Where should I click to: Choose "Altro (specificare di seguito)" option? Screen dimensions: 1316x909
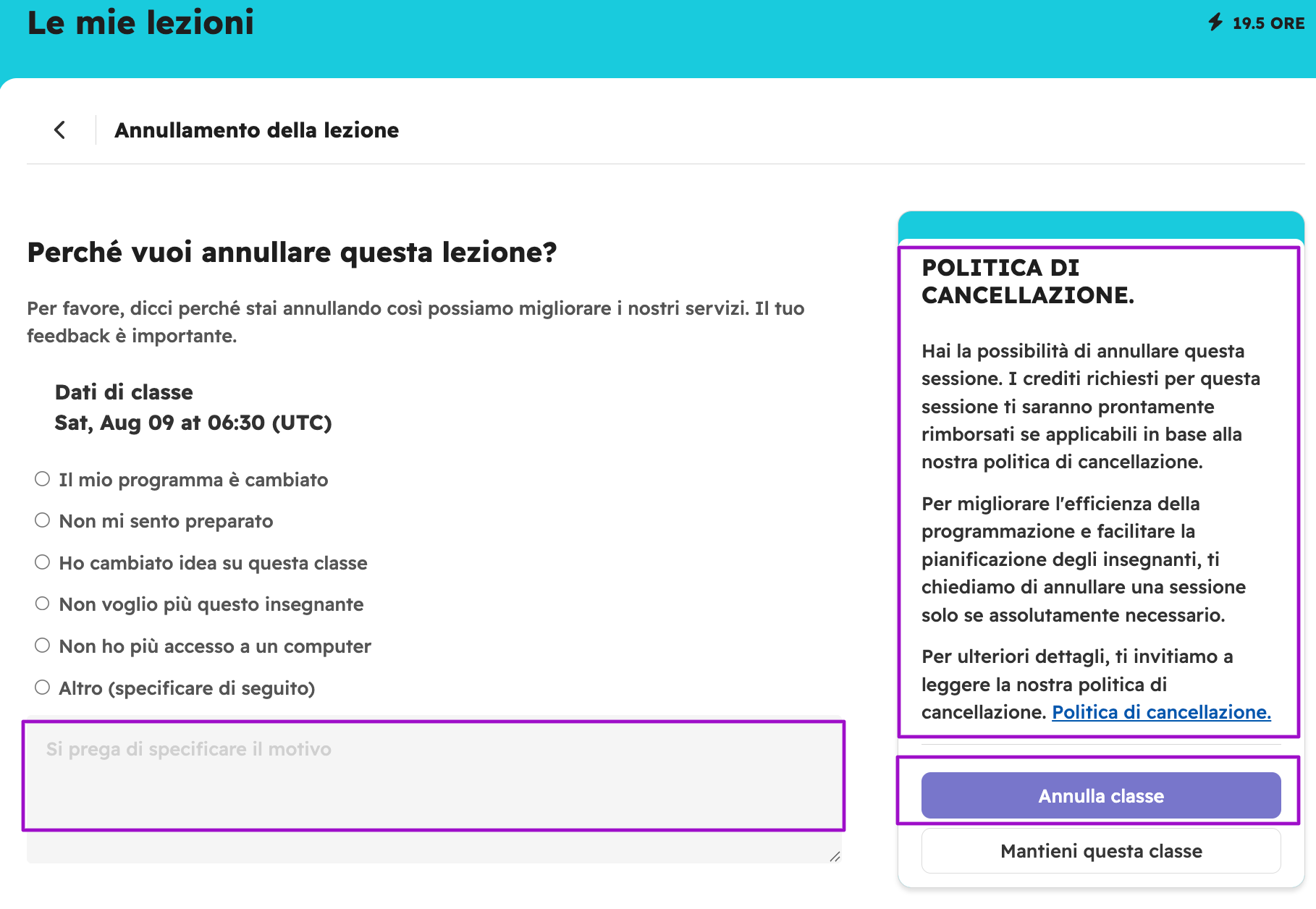pyautogui.click(x=43, y=688)
